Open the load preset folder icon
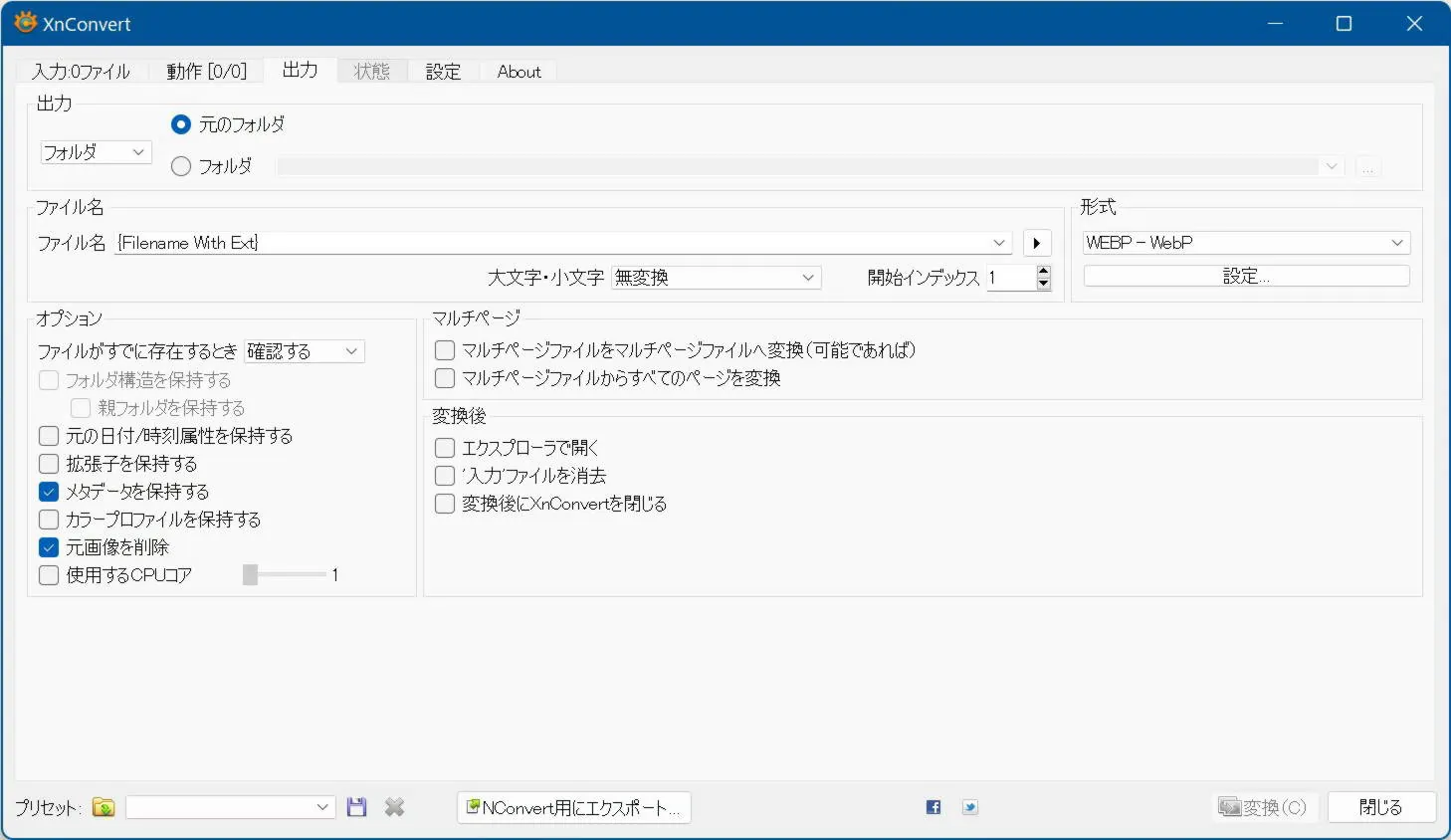The image size is (1451, 840). (104, 807)
